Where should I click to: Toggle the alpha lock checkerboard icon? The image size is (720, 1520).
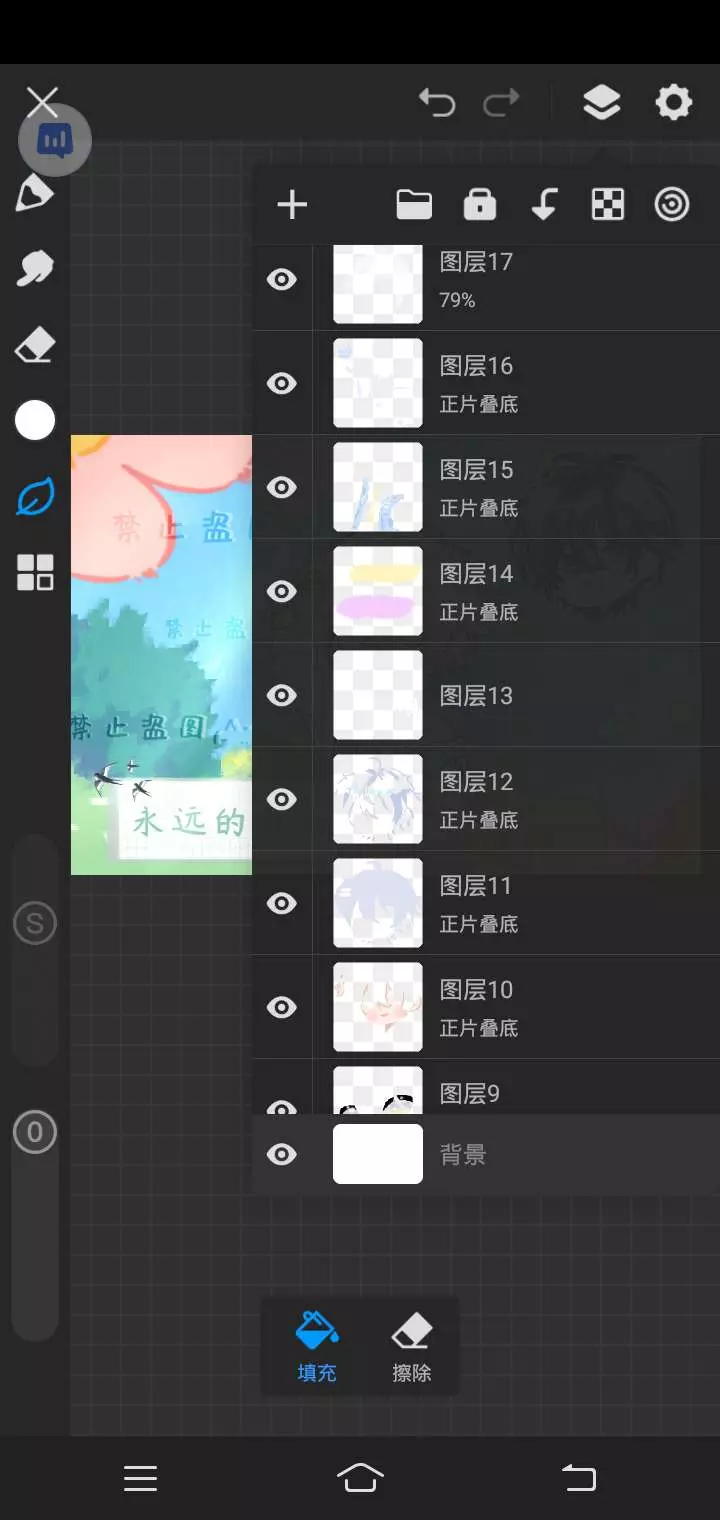coord(608,205)
